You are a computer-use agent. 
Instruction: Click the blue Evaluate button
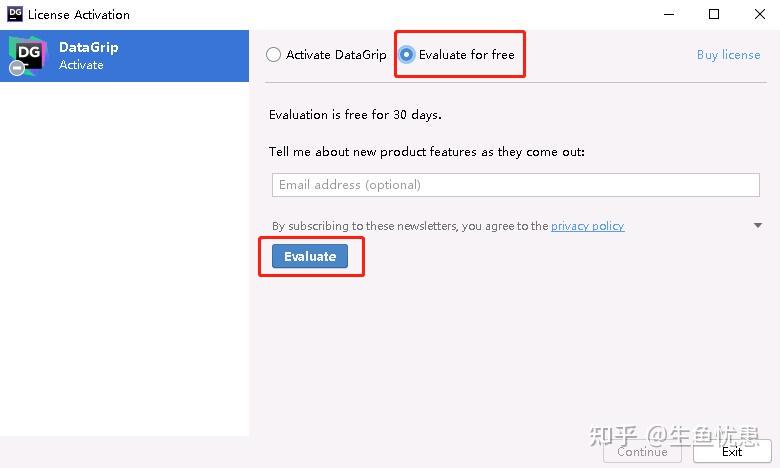(310, 256)
